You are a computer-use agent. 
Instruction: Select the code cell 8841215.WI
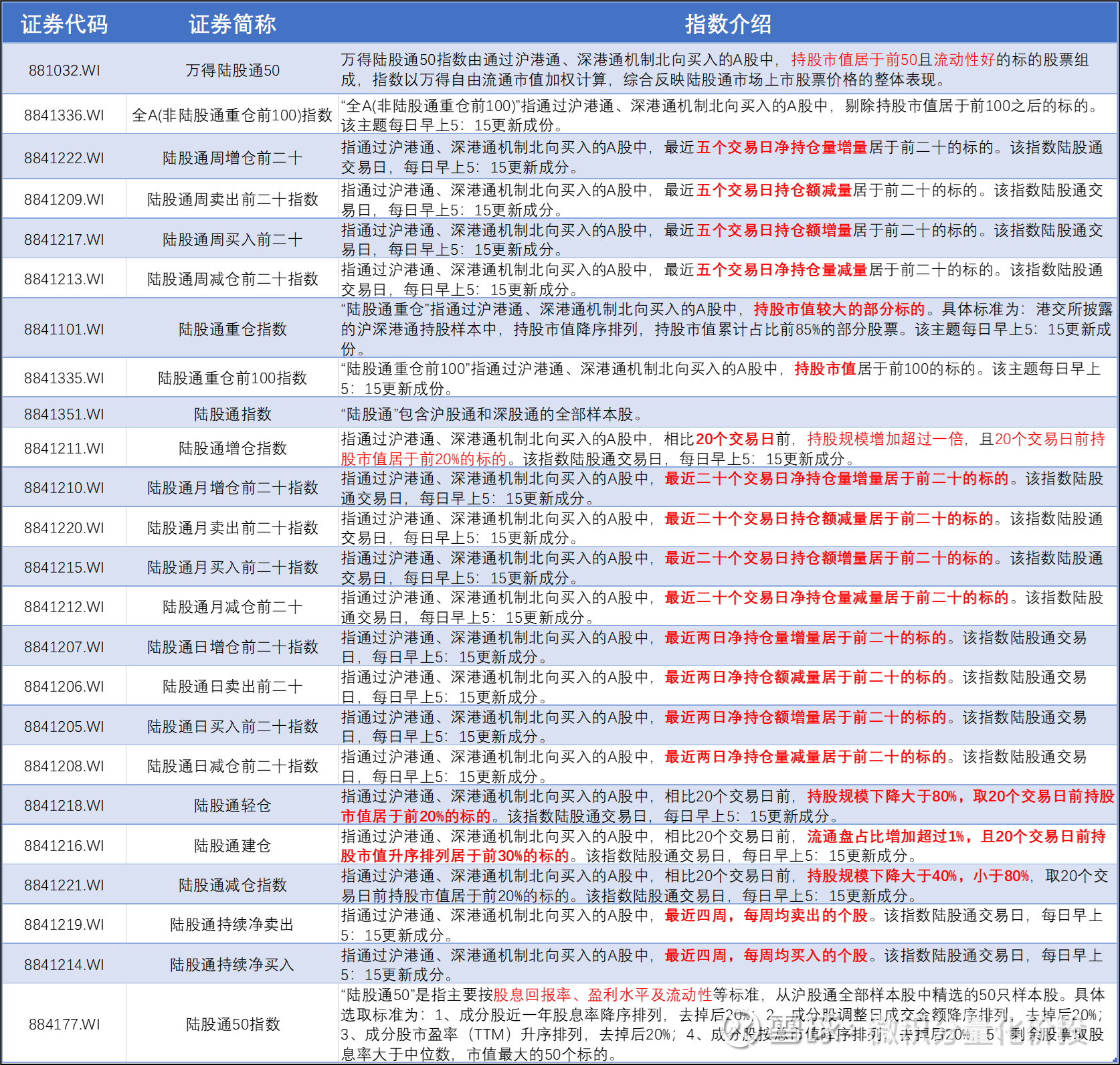[64, 567]
